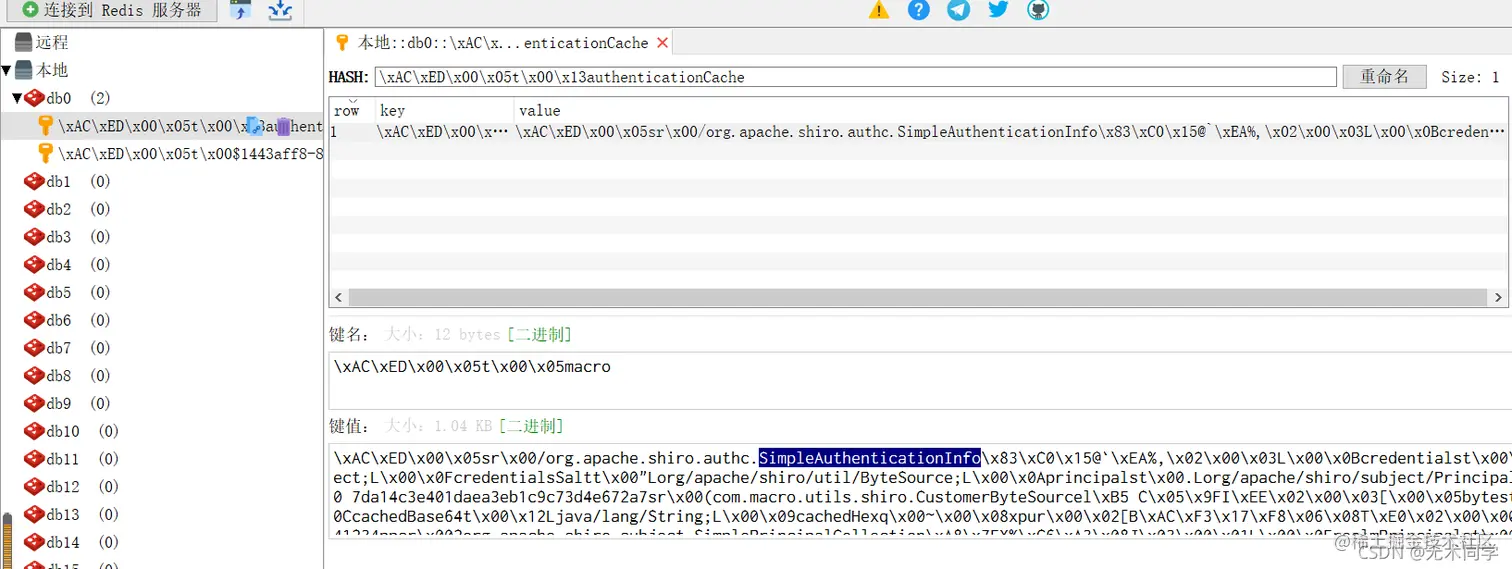Open the db6 database

pyautogui.click(x=59, y=320)
